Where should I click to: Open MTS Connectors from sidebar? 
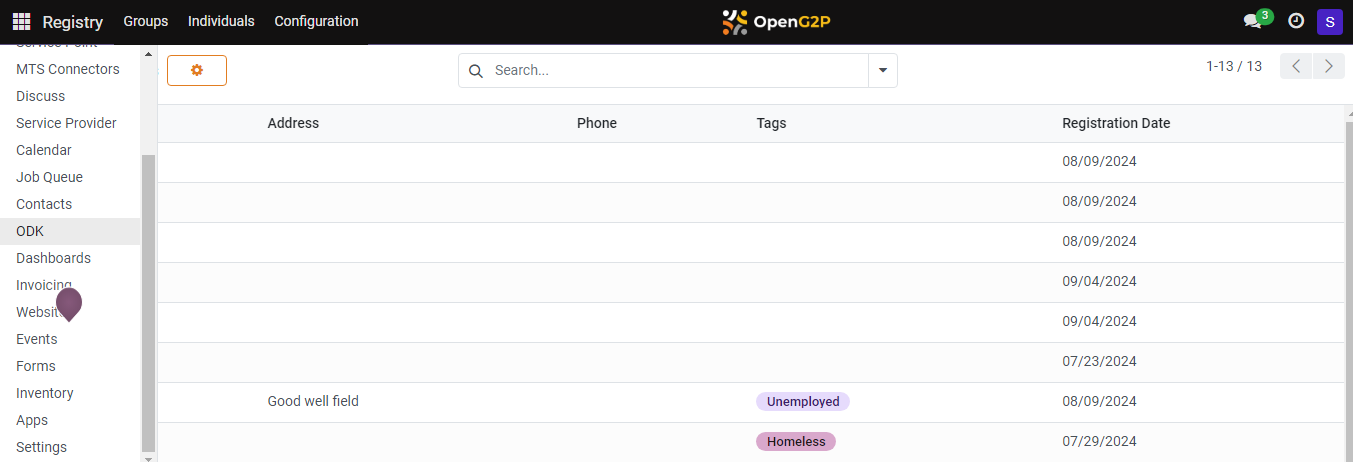coord(68,69)
